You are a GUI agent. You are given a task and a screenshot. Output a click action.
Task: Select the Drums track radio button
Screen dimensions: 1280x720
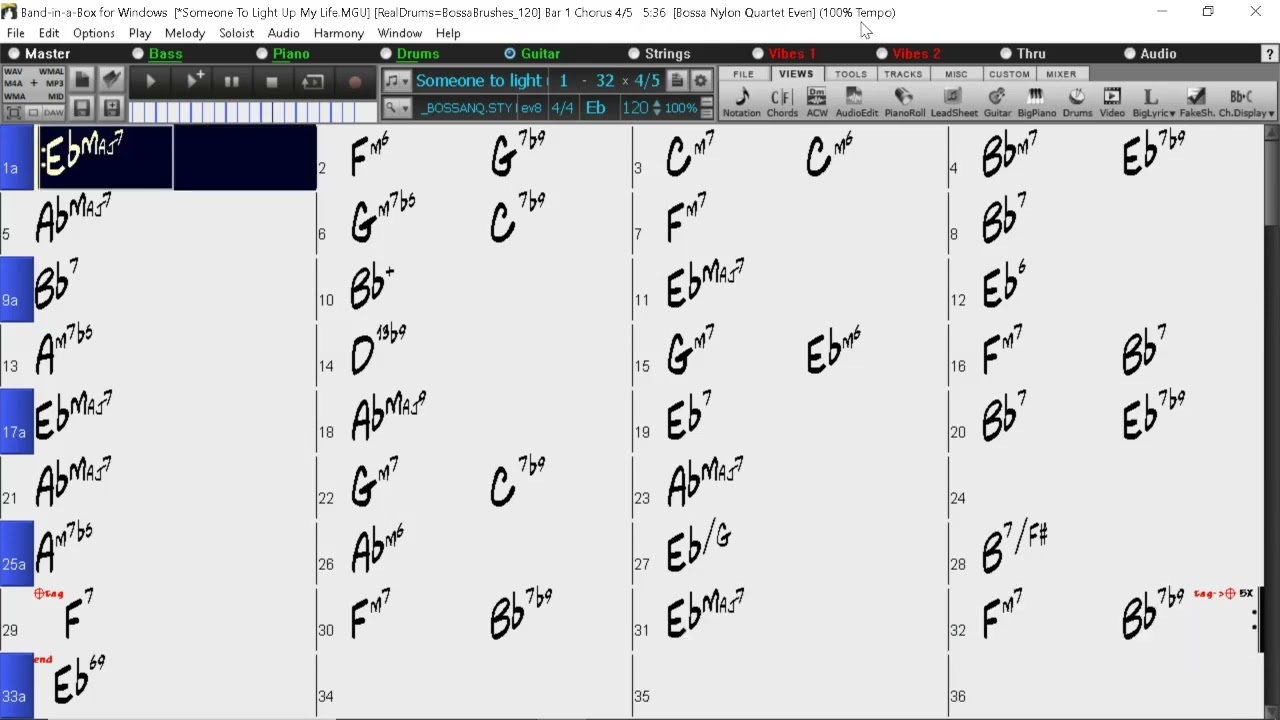pyautogui.click(x=386, y=54)
